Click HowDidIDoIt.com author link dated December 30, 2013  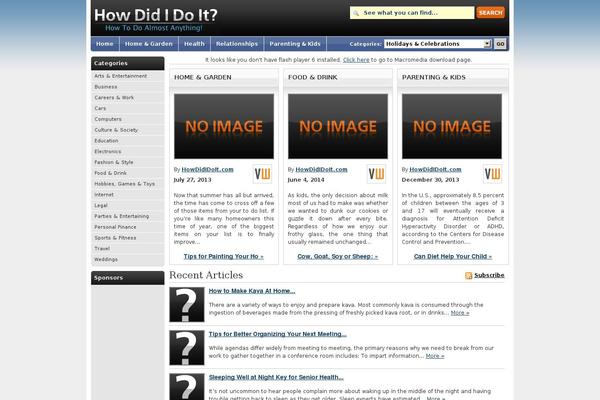[x=435, y=170]
